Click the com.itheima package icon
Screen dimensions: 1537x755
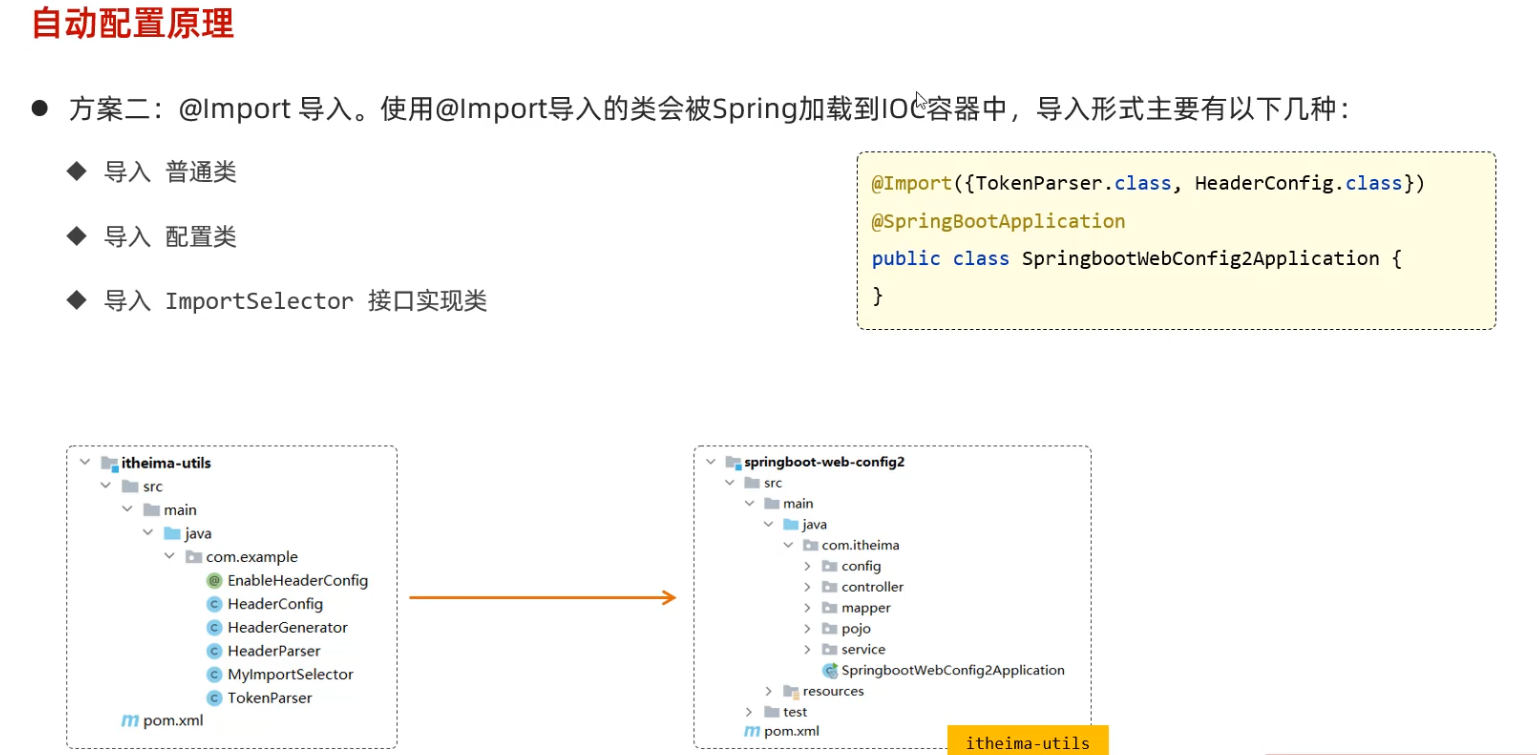(811, 545)
